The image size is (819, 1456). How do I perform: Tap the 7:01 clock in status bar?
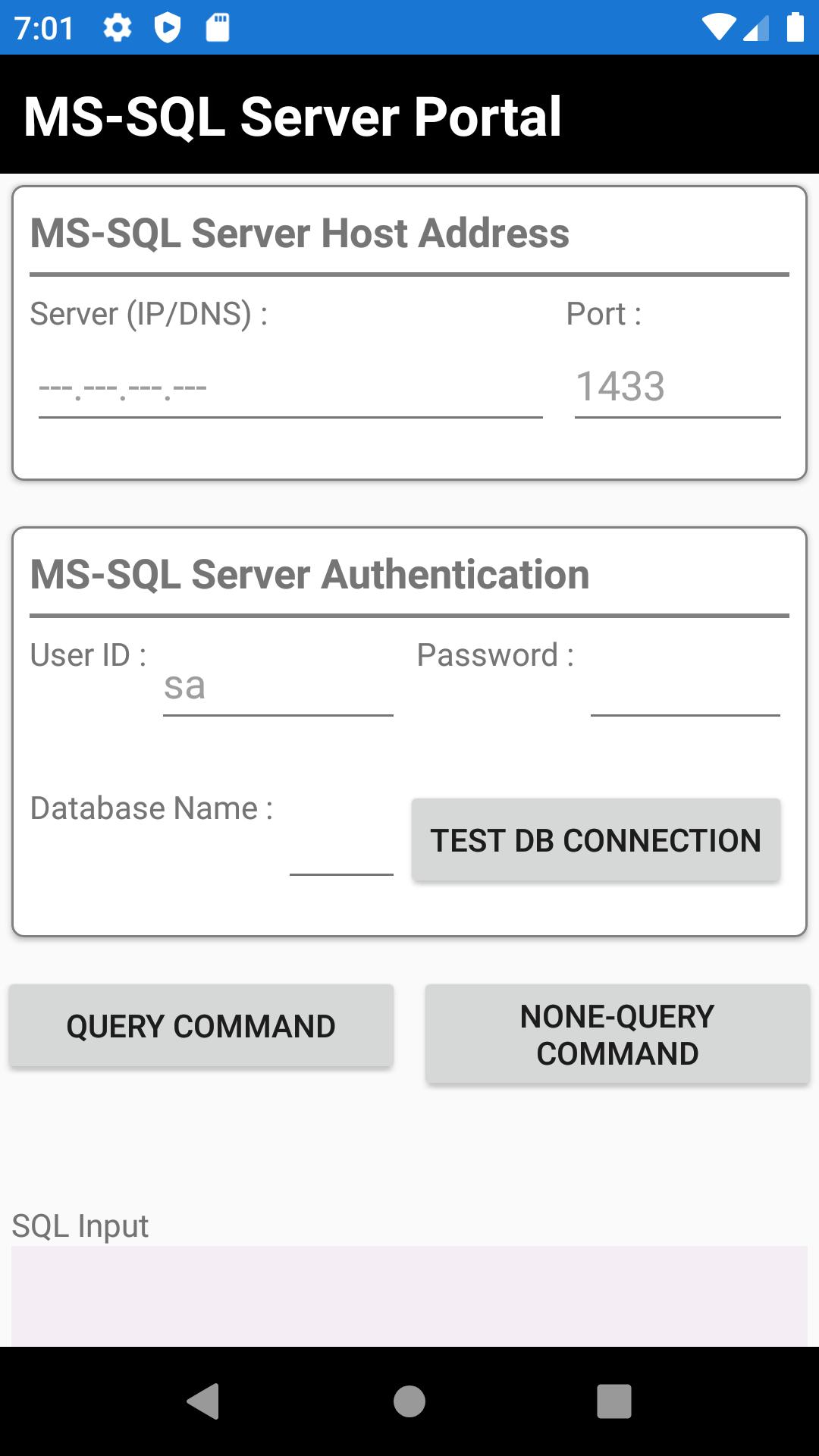[x=45, y=29]
